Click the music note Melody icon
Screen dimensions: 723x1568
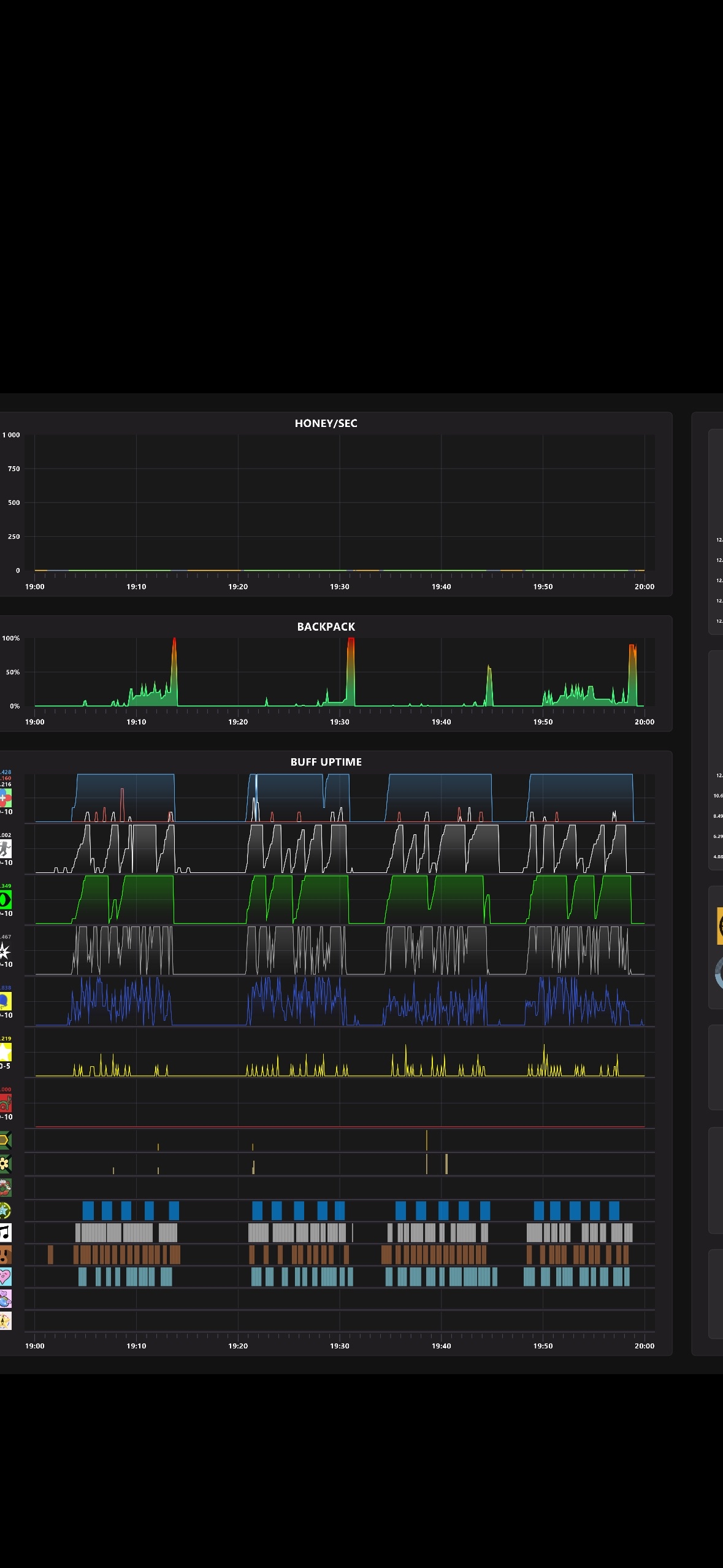point(5,1232)
